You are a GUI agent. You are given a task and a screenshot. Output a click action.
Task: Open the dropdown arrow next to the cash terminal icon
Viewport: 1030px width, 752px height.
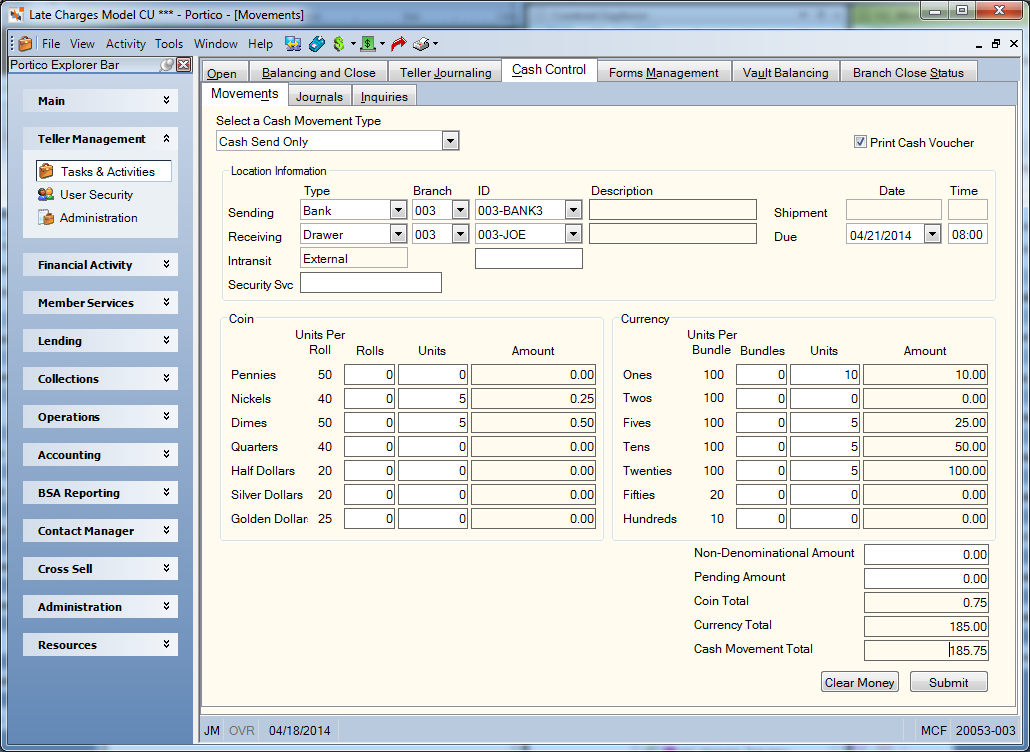[x=382, y=44]
